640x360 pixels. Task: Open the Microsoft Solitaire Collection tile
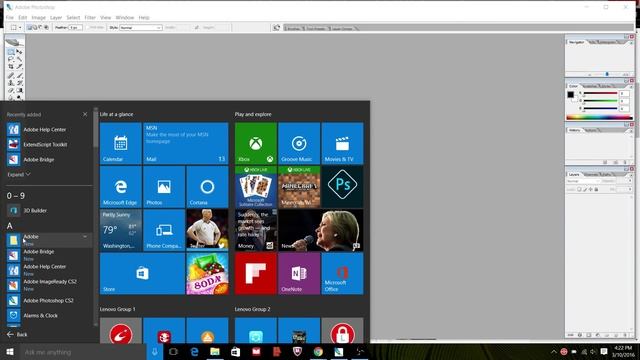(x=256, y=187)
